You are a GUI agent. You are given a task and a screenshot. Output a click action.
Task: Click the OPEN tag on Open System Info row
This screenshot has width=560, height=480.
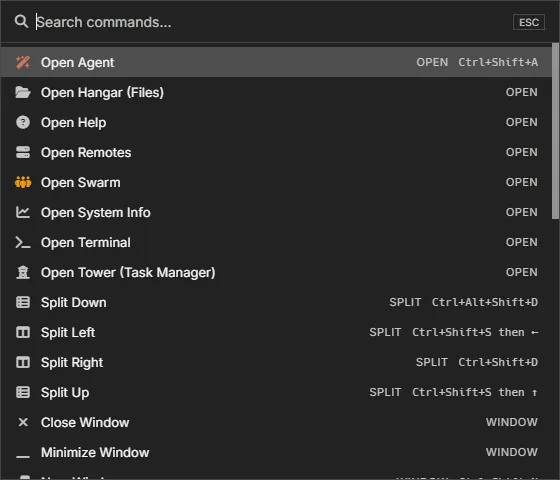(x=521, y=212)
